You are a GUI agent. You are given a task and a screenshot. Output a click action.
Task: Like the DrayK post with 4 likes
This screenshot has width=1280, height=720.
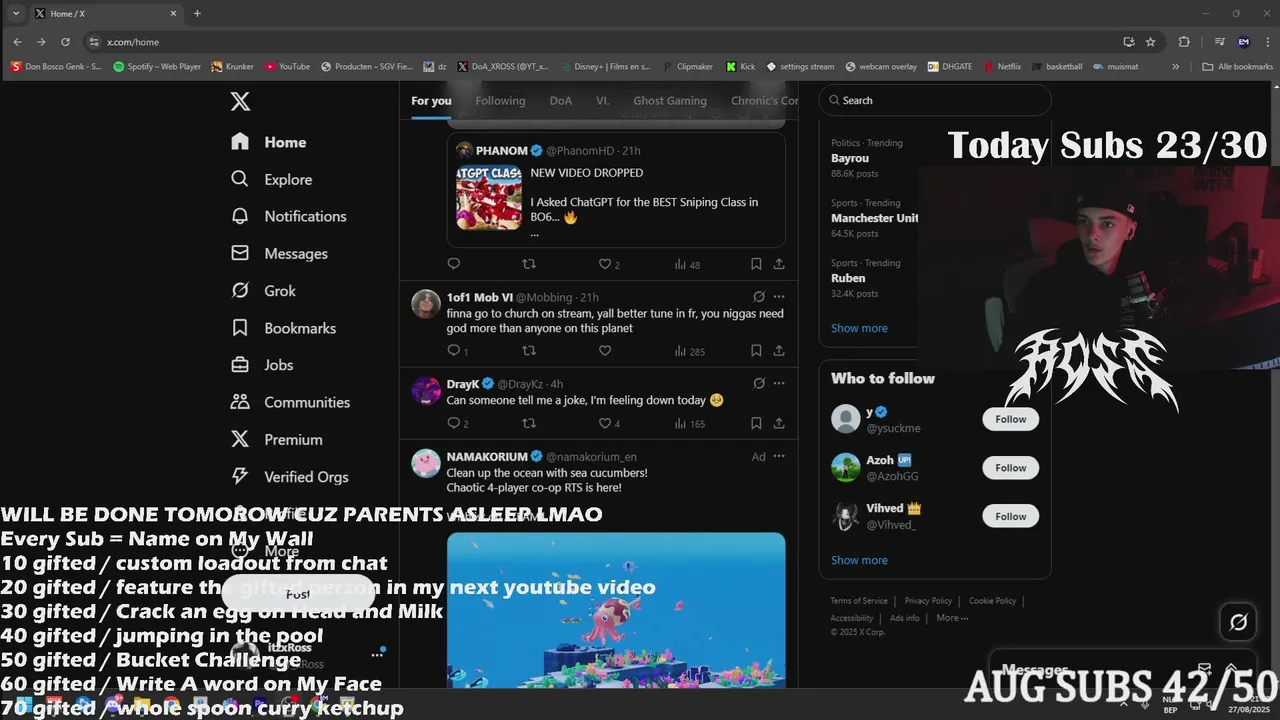tap(609, 423)
